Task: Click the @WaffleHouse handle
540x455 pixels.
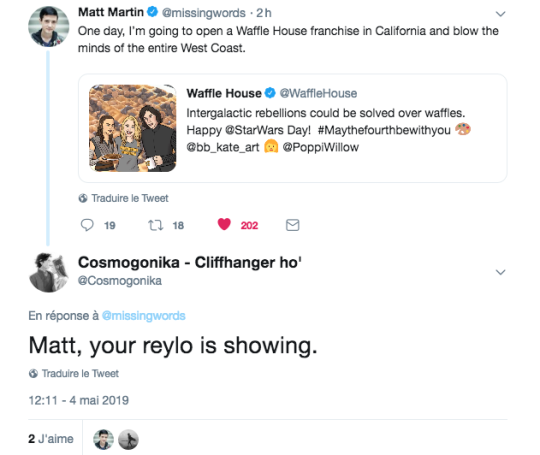Action: (x=318, y=93)
